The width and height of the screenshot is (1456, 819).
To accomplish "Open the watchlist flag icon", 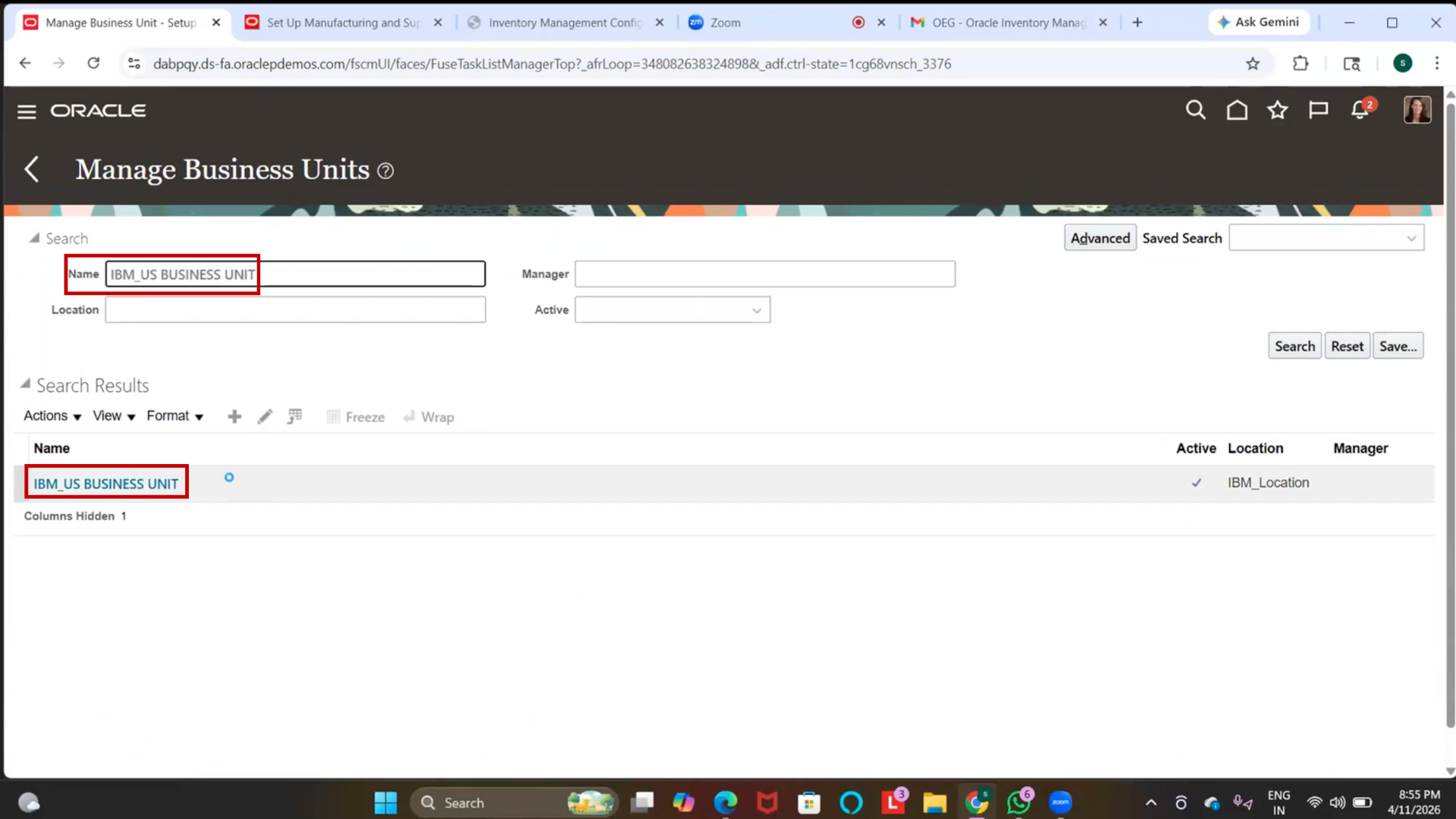I will click(1319, 111).
